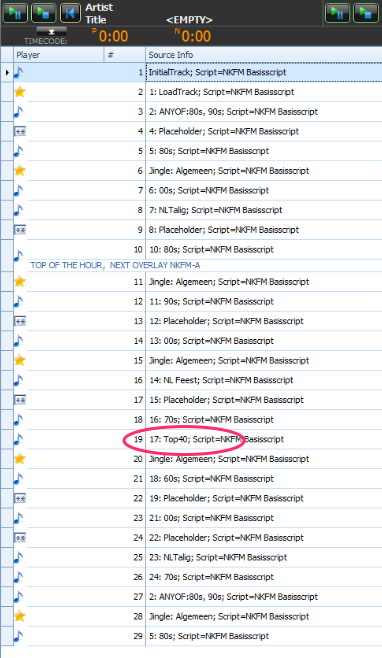Click the 'N 0:00' time display
Image resolution: width=382 pixels, height=658 pixels.
pos(193,36)
